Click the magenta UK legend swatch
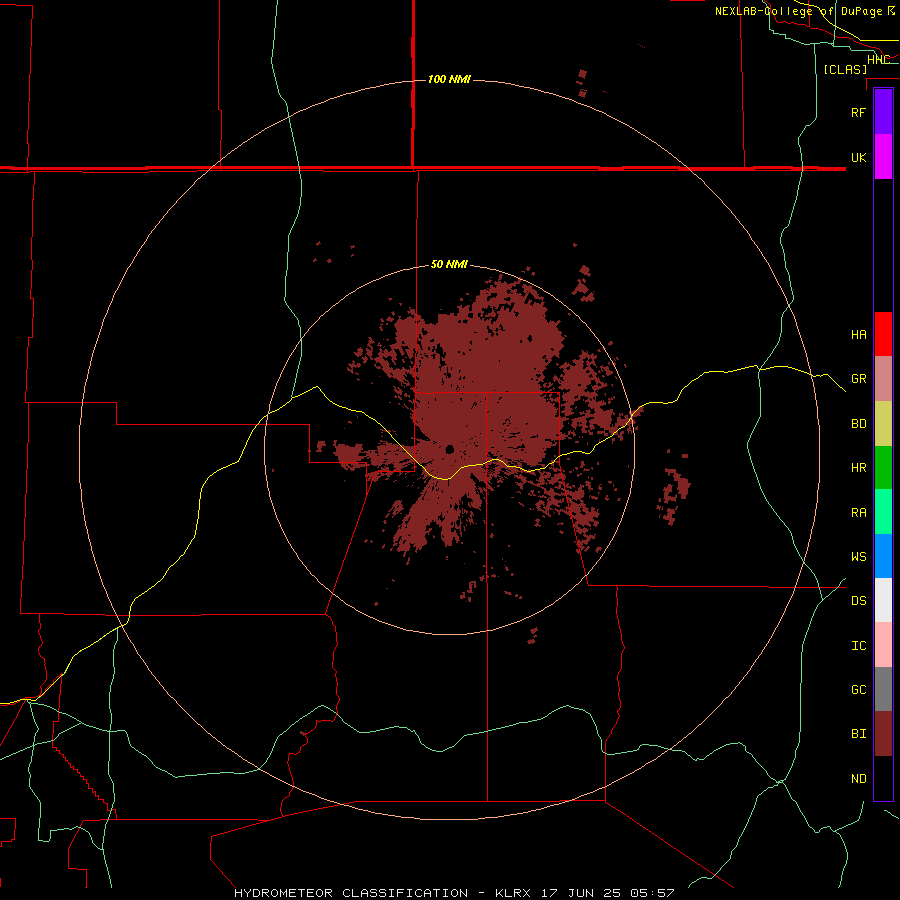 point(883,157)
